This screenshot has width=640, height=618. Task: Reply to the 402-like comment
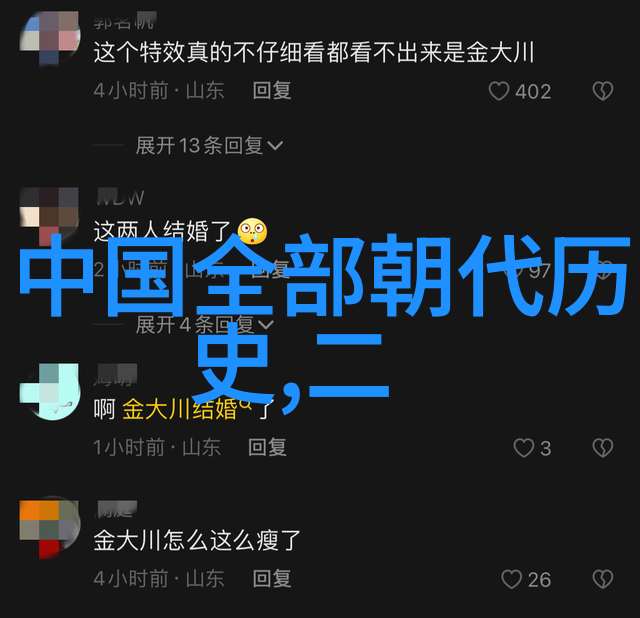click(272, 90)
